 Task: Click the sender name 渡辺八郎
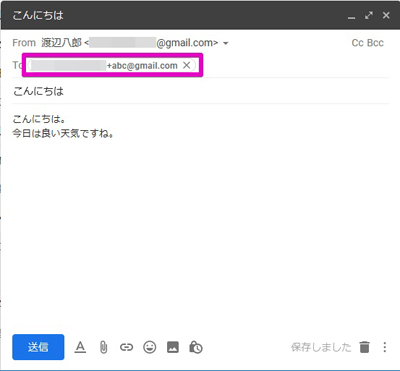click(x=61, y=43)
